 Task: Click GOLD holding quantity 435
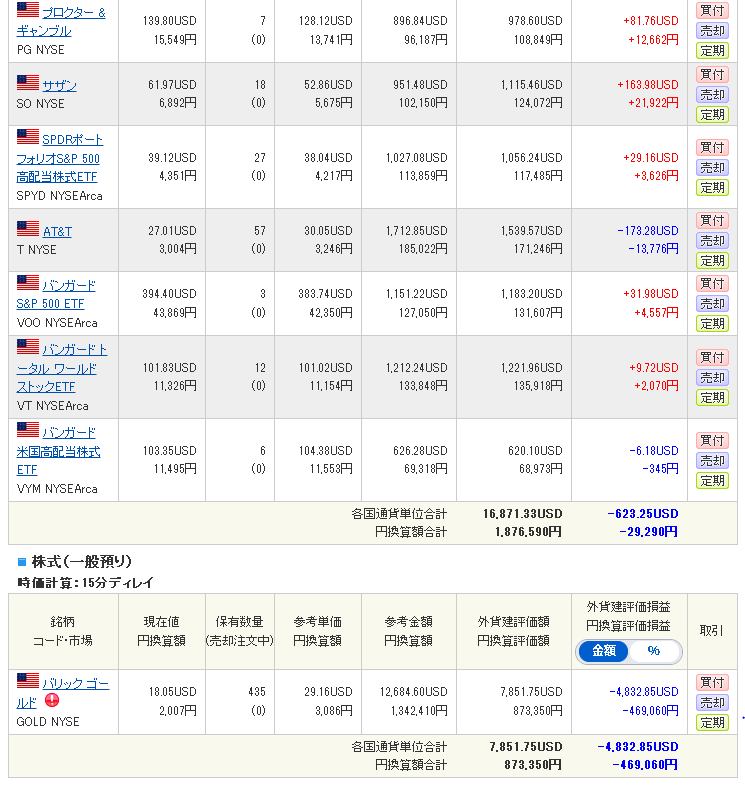pos(257,692)
